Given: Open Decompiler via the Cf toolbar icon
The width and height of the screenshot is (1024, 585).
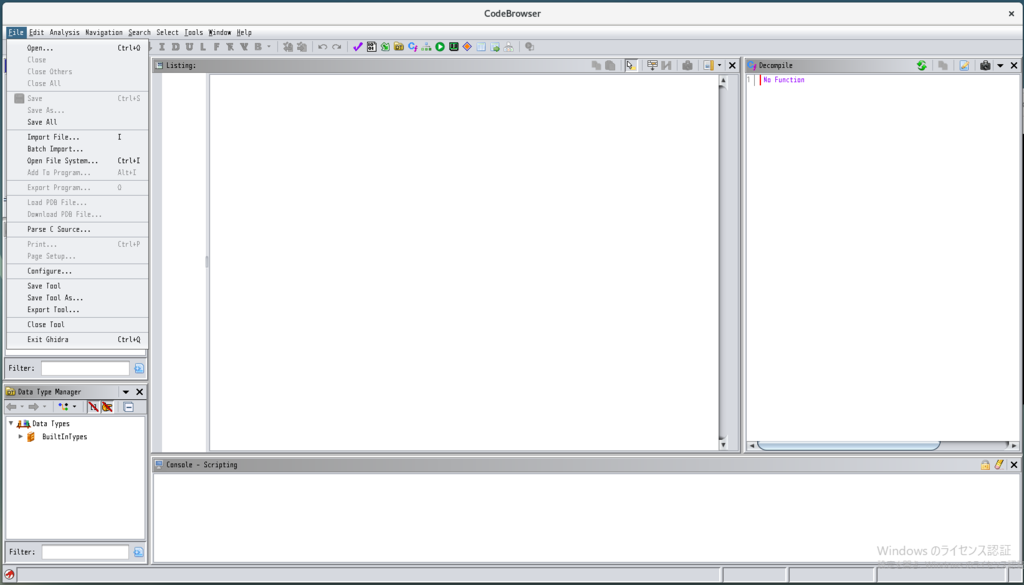Looking at the screenshot, I should coord(413,47).
